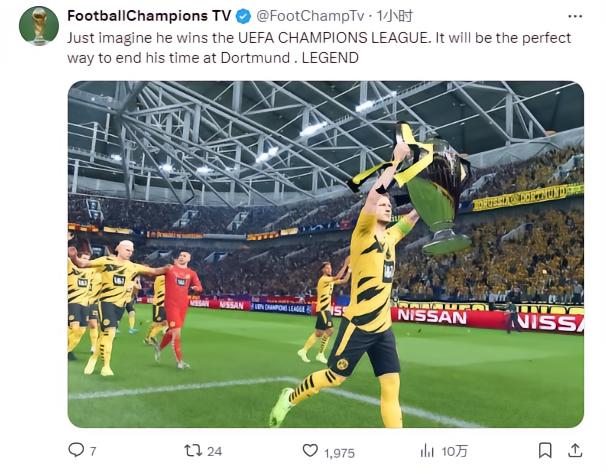The width and height of the screenshot is (606, 470).
Task: Click the FootballChampions TV display name
Action: pos(148,16)
